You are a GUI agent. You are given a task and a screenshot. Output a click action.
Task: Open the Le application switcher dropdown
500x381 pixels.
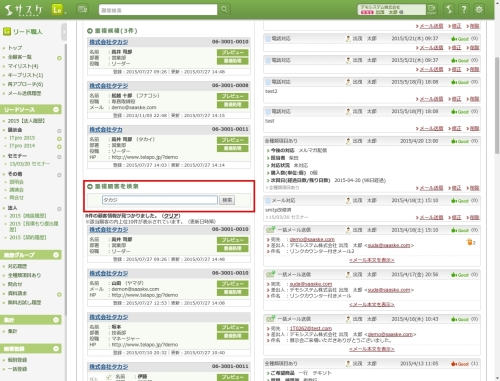click(x=59, y=10)
